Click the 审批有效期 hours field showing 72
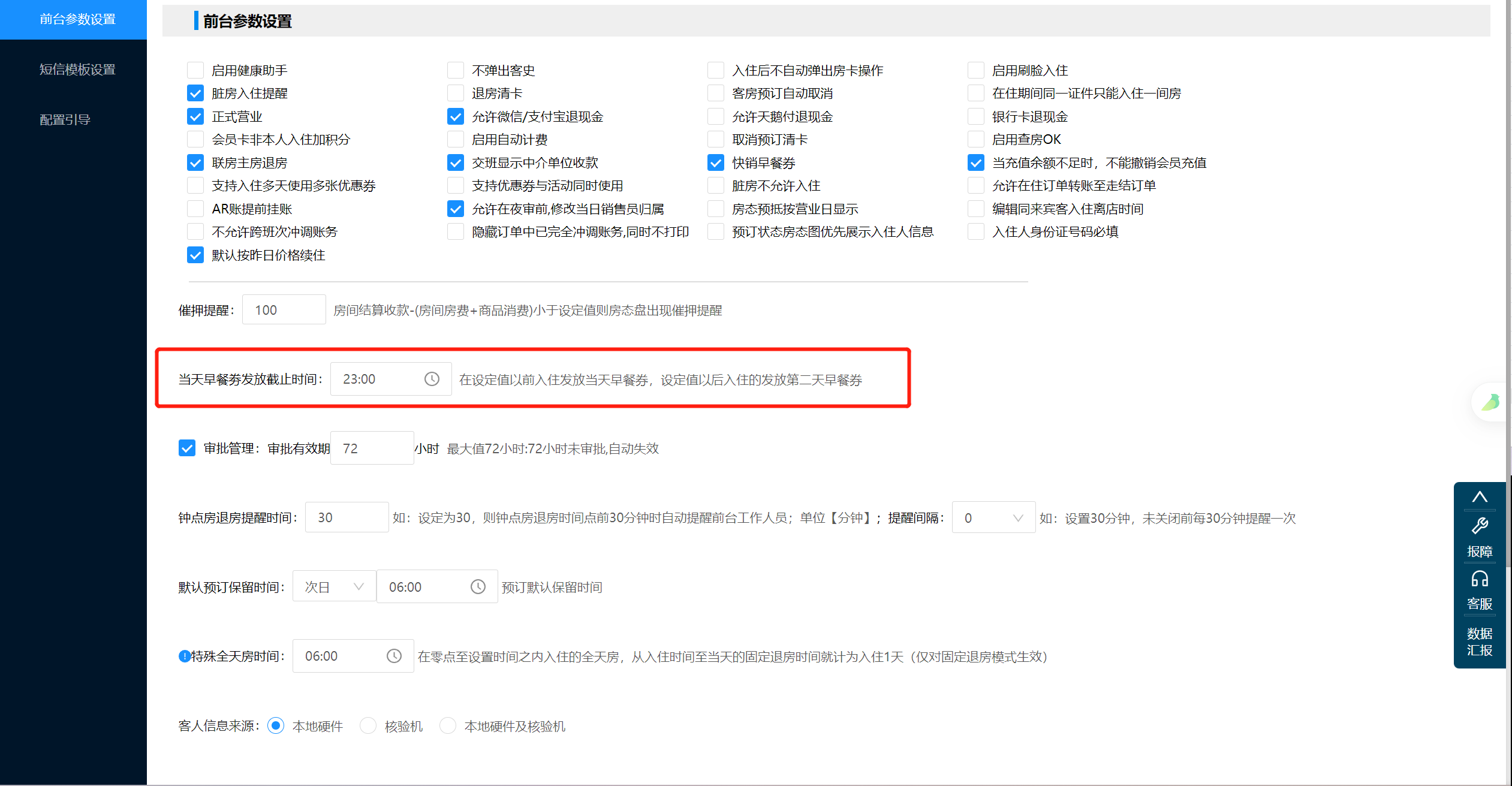Image resolution: width=1512 pixels, height=786 pixels. tap(372, 448)
